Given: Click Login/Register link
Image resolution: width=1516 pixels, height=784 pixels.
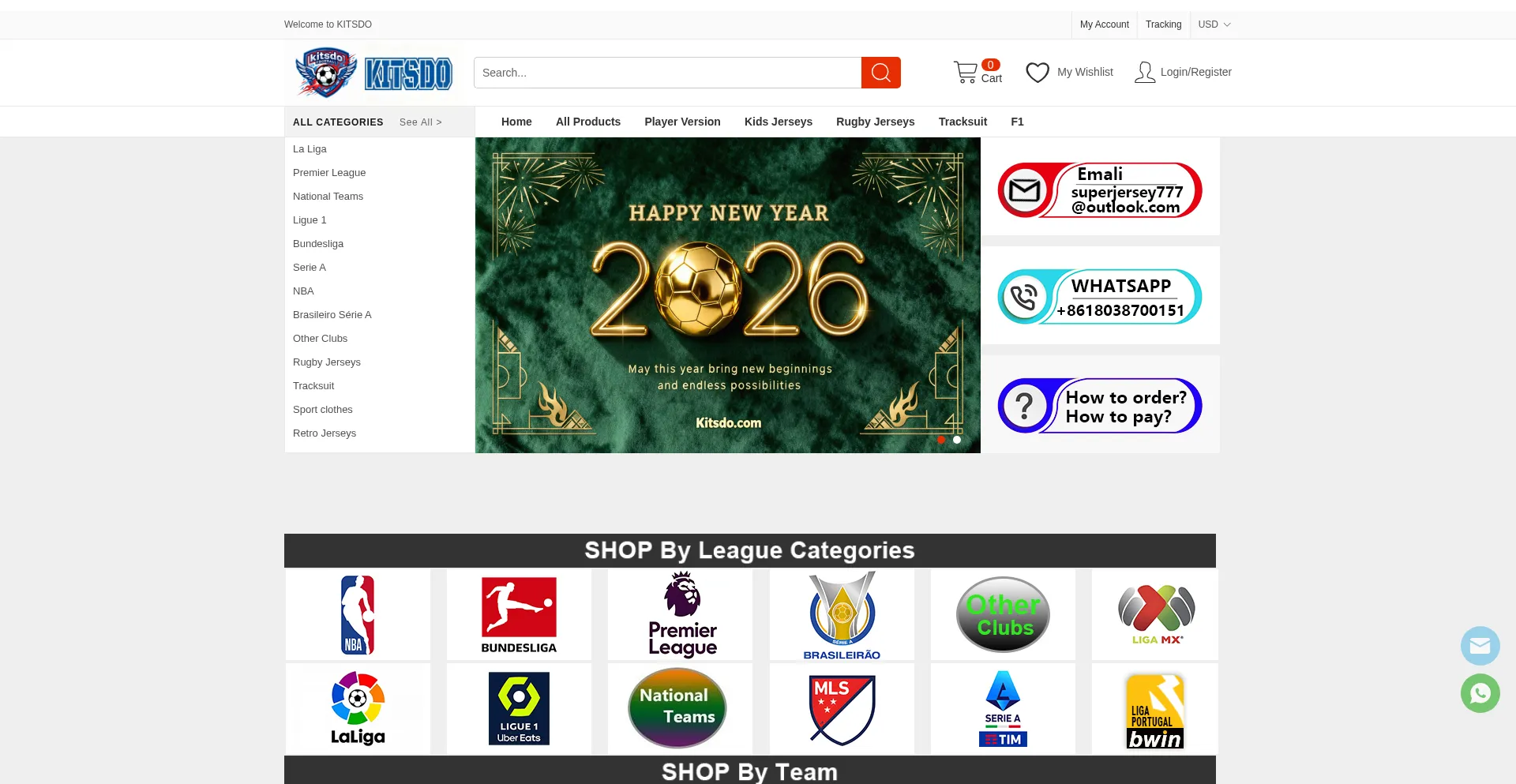Looking at the screenshot, I should tap(1195, 72).
